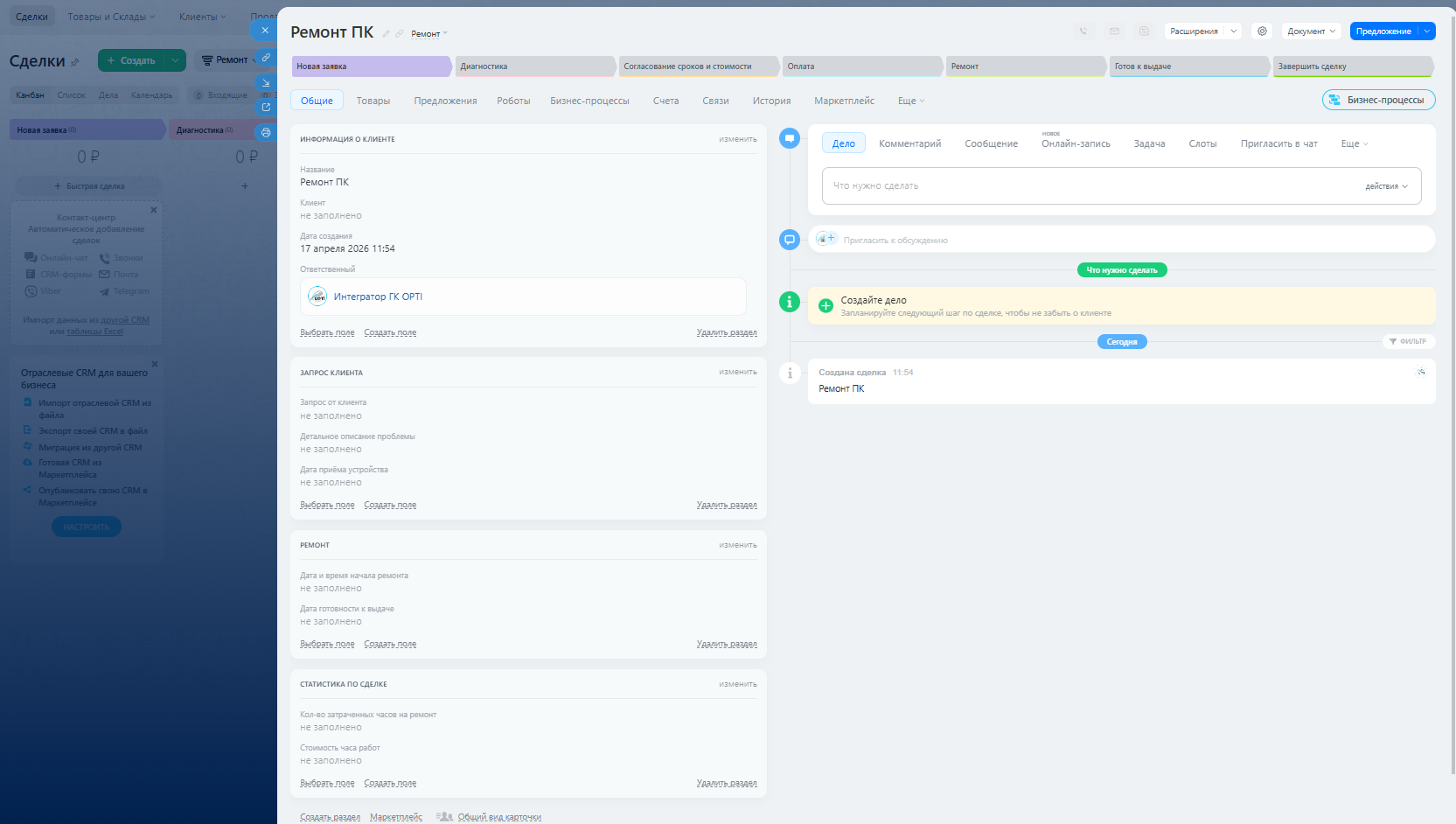Click the email envelope icon in the header
The image size is (1456, 824).
(x=1114, y=31)
